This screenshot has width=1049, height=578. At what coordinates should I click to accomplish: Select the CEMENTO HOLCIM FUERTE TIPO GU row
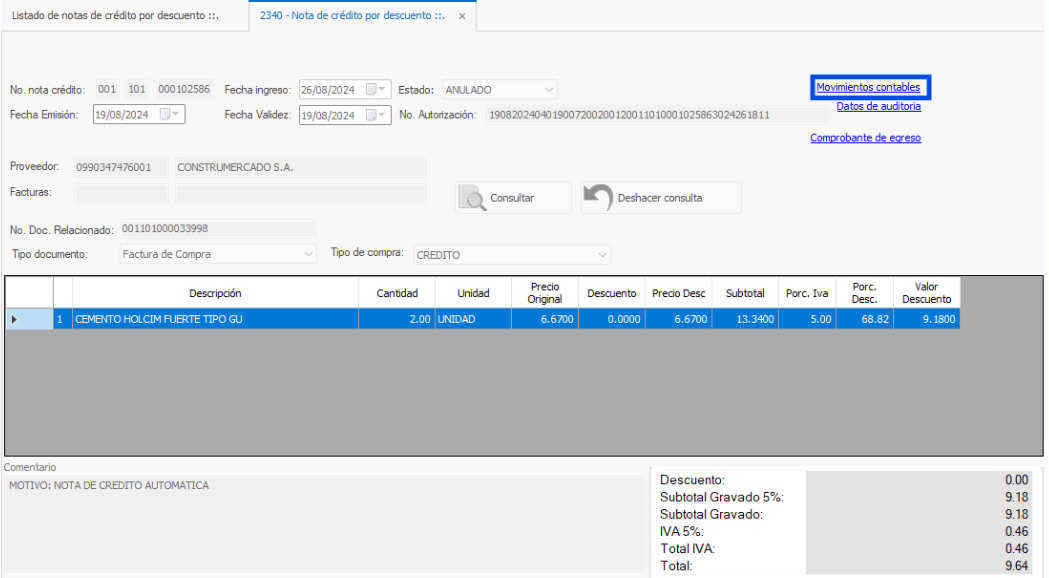pyautogui.click(x=216, y=320)
